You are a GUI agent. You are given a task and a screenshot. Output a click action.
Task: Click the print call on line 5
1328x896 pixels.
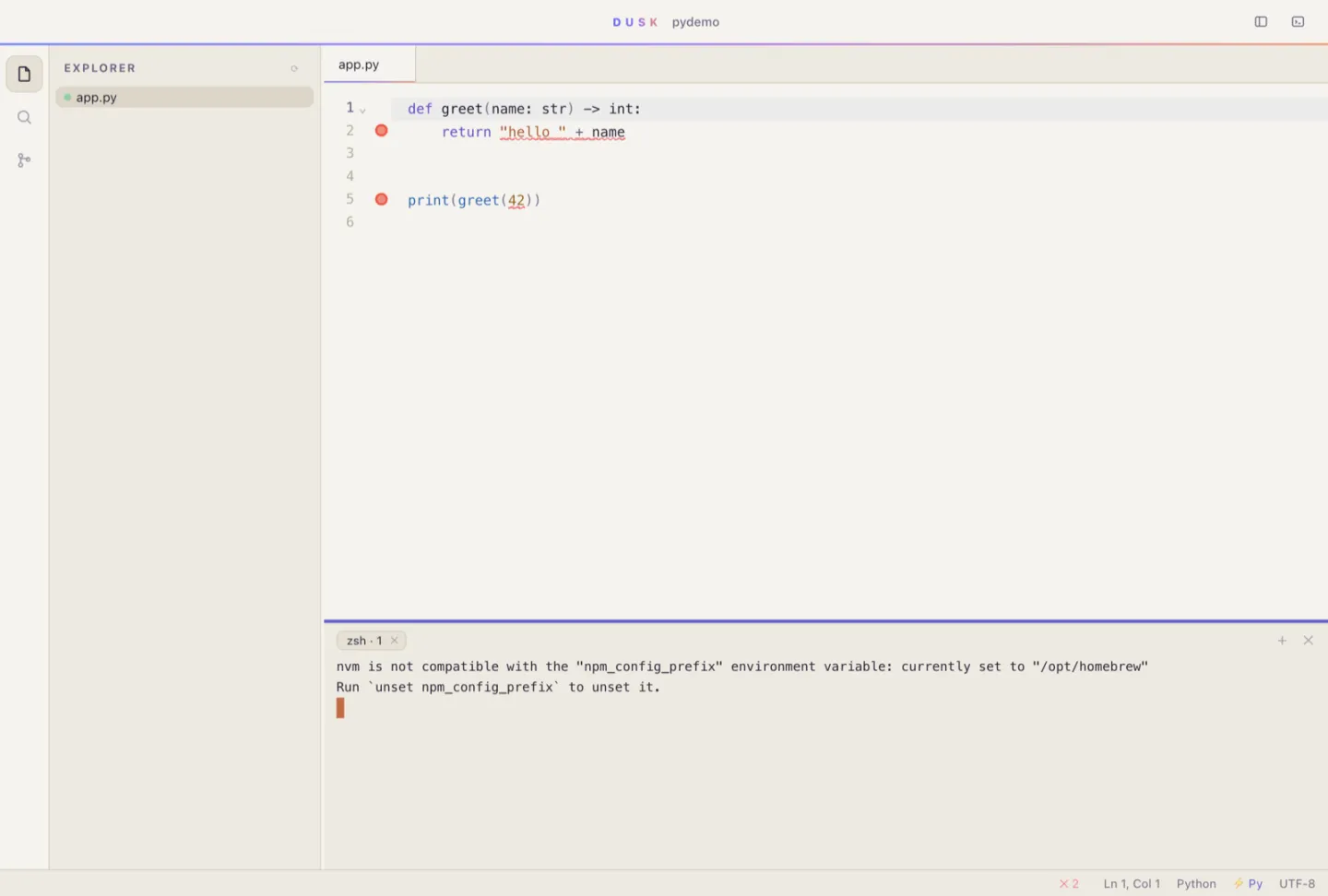[428, 200]
